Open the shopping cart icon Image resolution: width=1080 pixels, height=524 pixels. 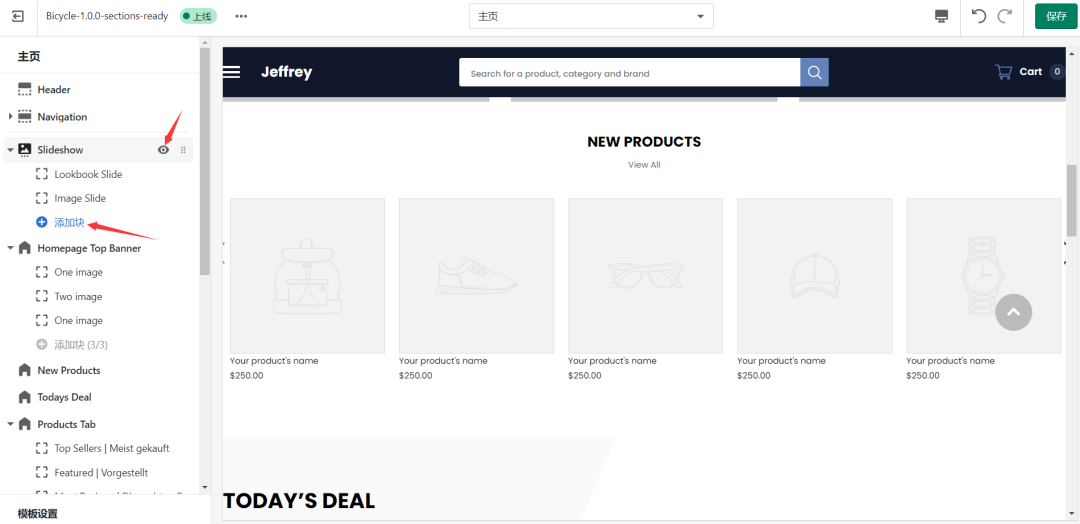click(x=1003, y=72)
